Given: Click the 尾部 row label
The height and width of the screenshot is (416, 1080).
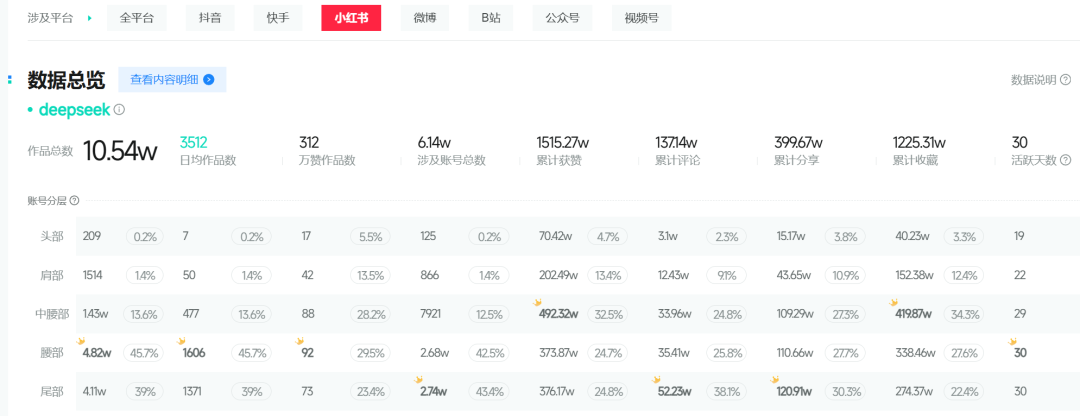Looking at the screenshot, I should (x=52, y=391).
